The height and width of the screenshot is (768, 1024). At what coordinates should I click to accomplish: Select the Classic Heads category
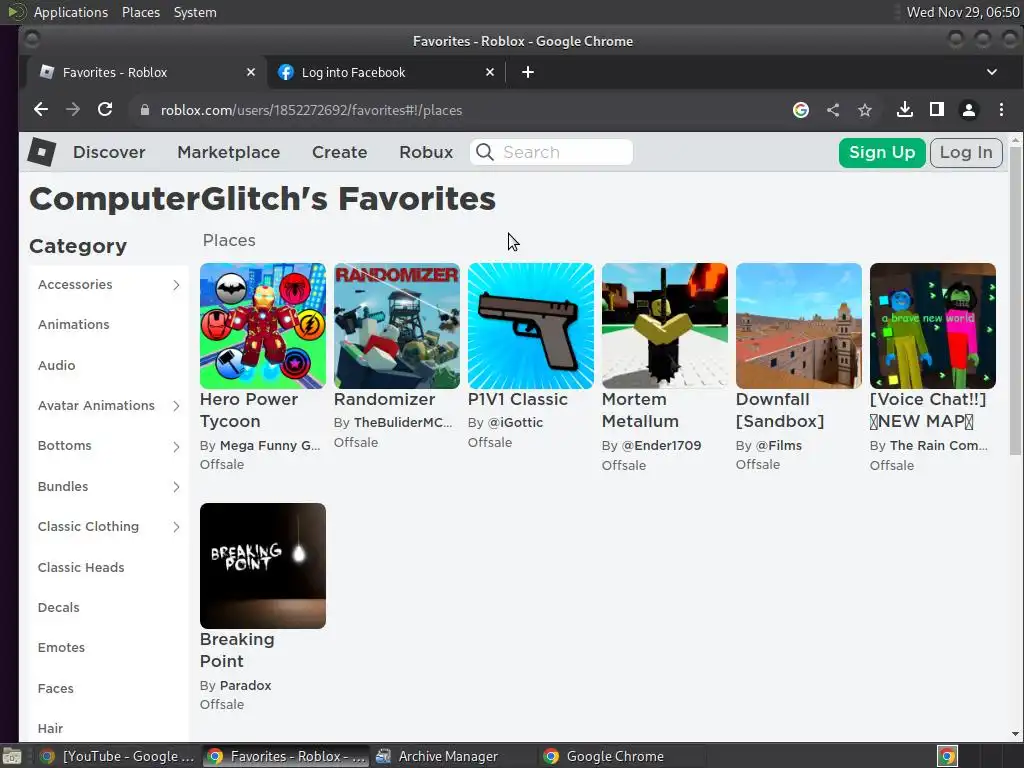tap(81, 568)
